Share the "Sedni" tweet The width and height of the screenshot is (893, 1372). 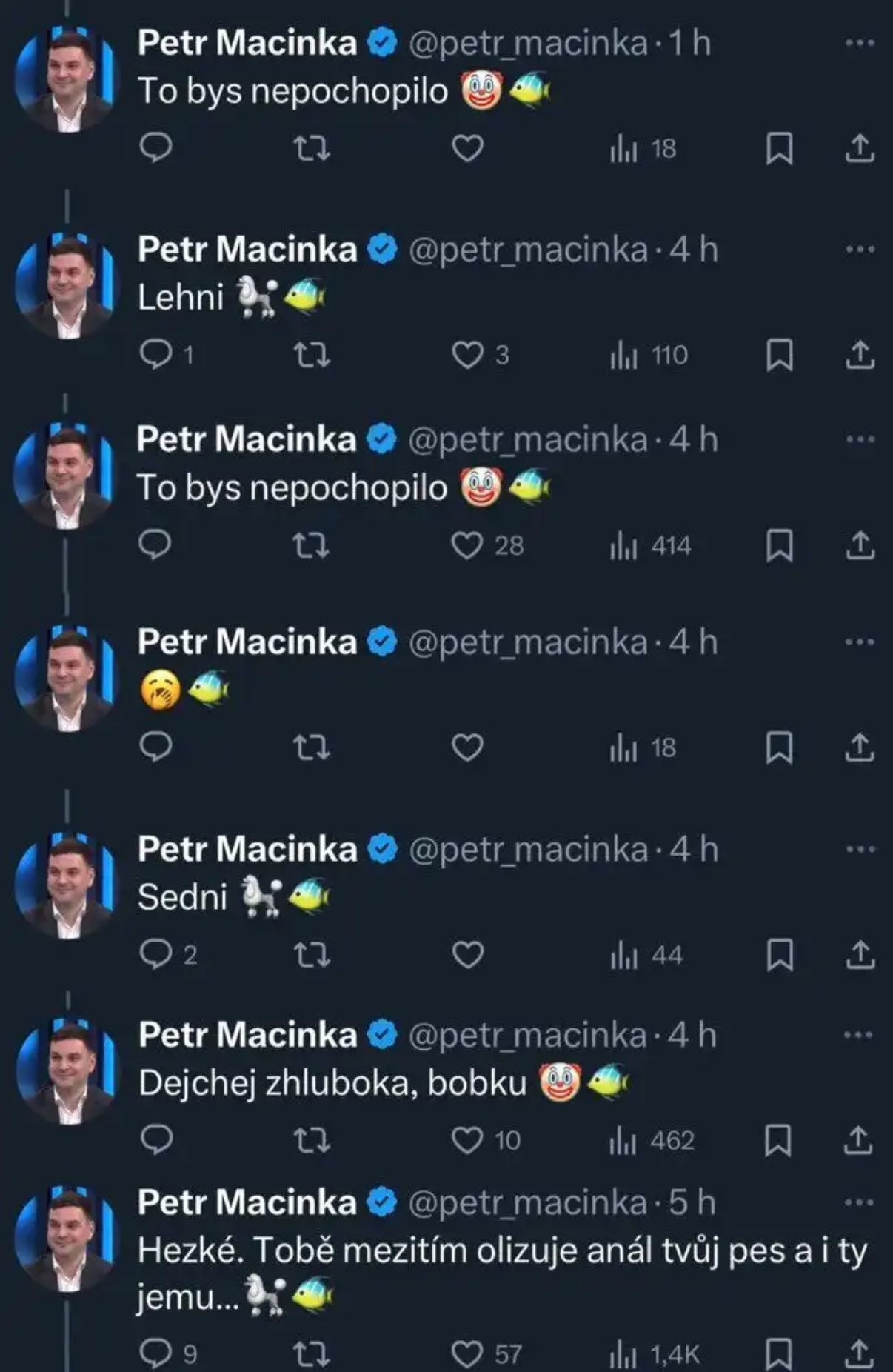(x=860, y=955)
